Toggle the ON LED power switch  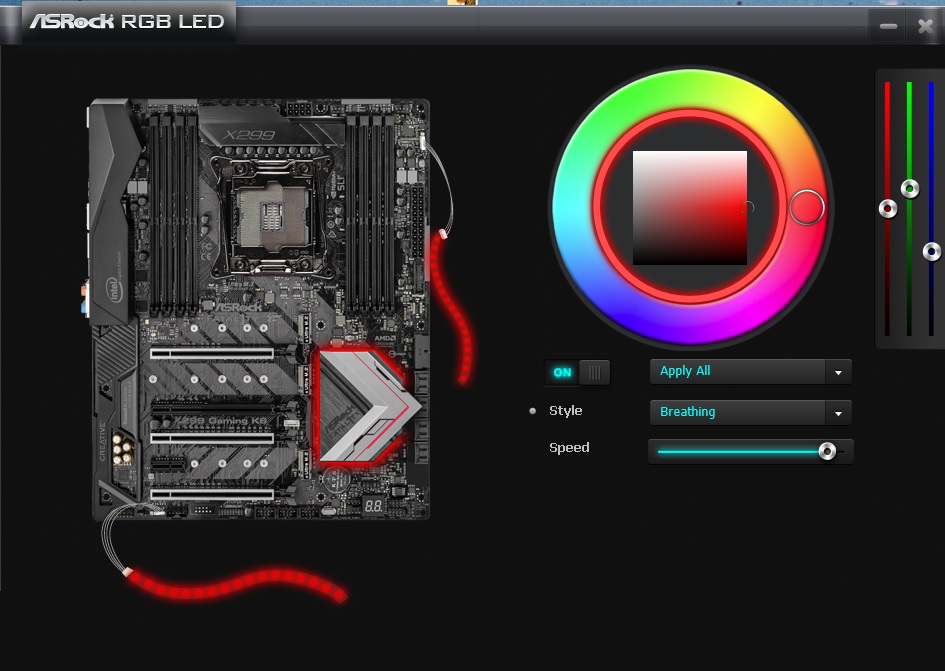[577, 373]
